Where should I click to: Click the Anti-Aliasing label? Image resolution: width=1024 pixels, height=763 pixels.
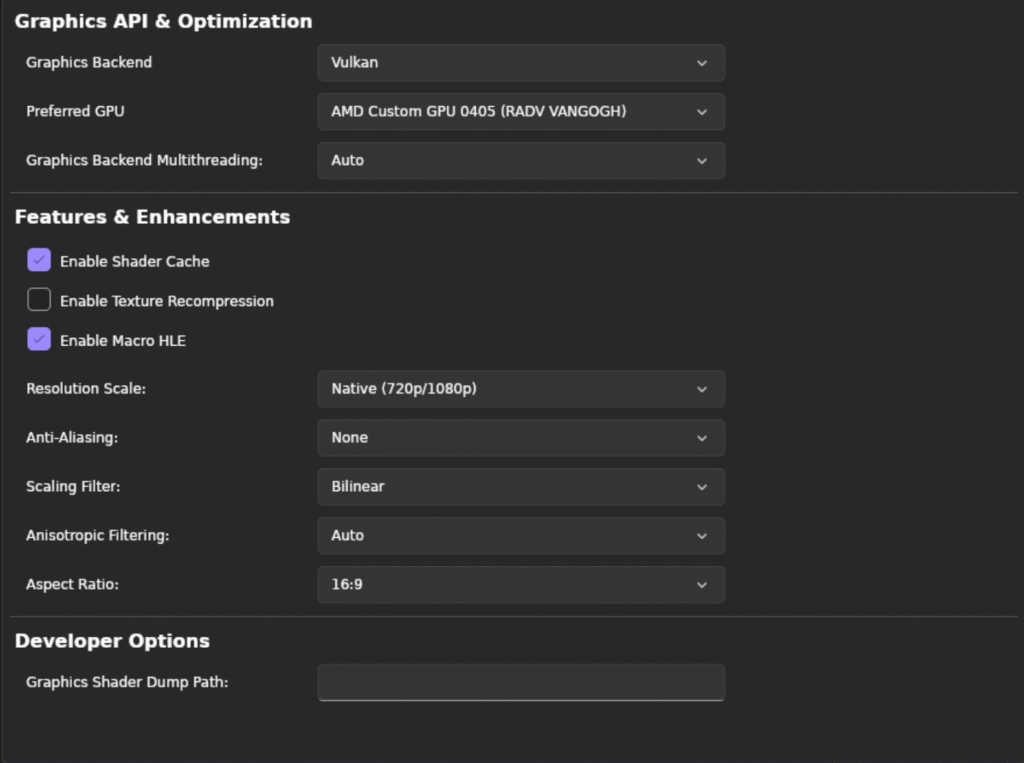tap(72, 438)
